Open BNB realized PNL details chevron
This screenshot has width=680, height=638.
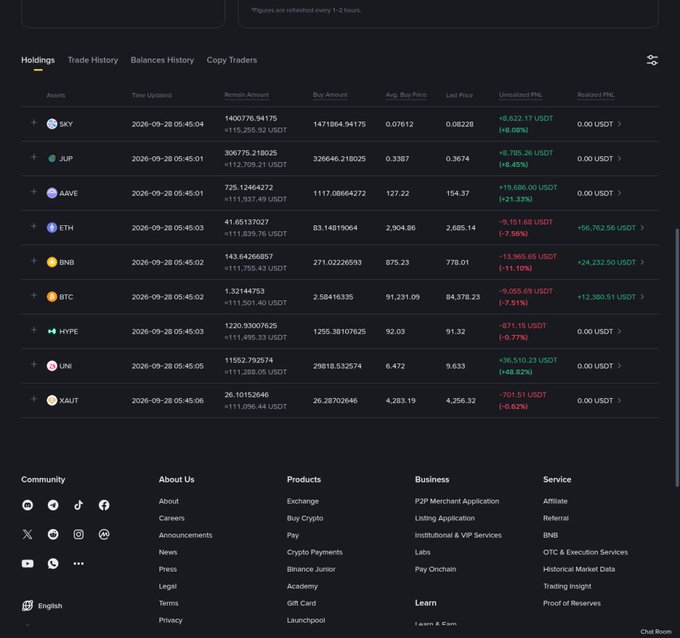pos(642,262)
